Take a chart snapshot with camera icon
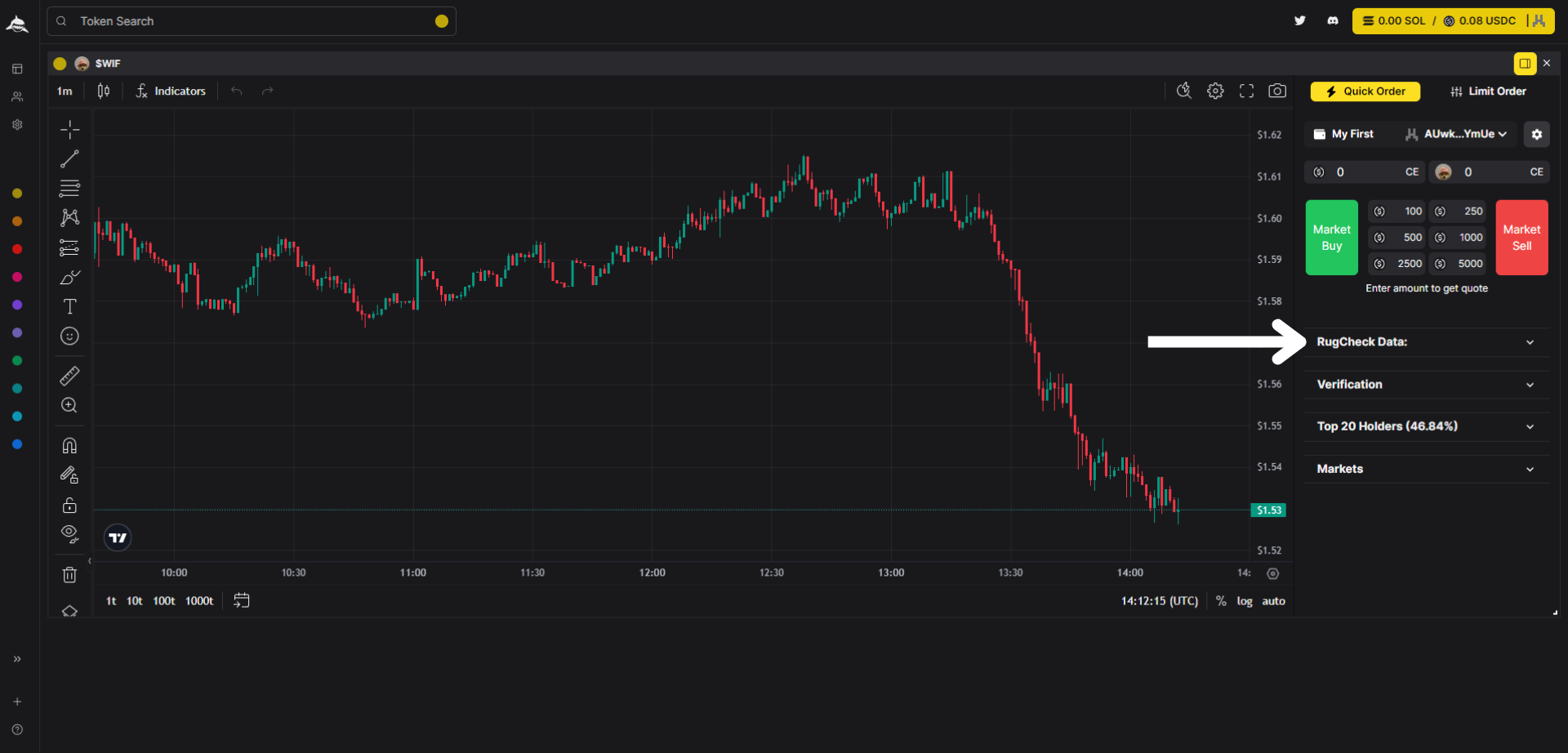Viewport: 1568px width, 753px height. 1277,91
